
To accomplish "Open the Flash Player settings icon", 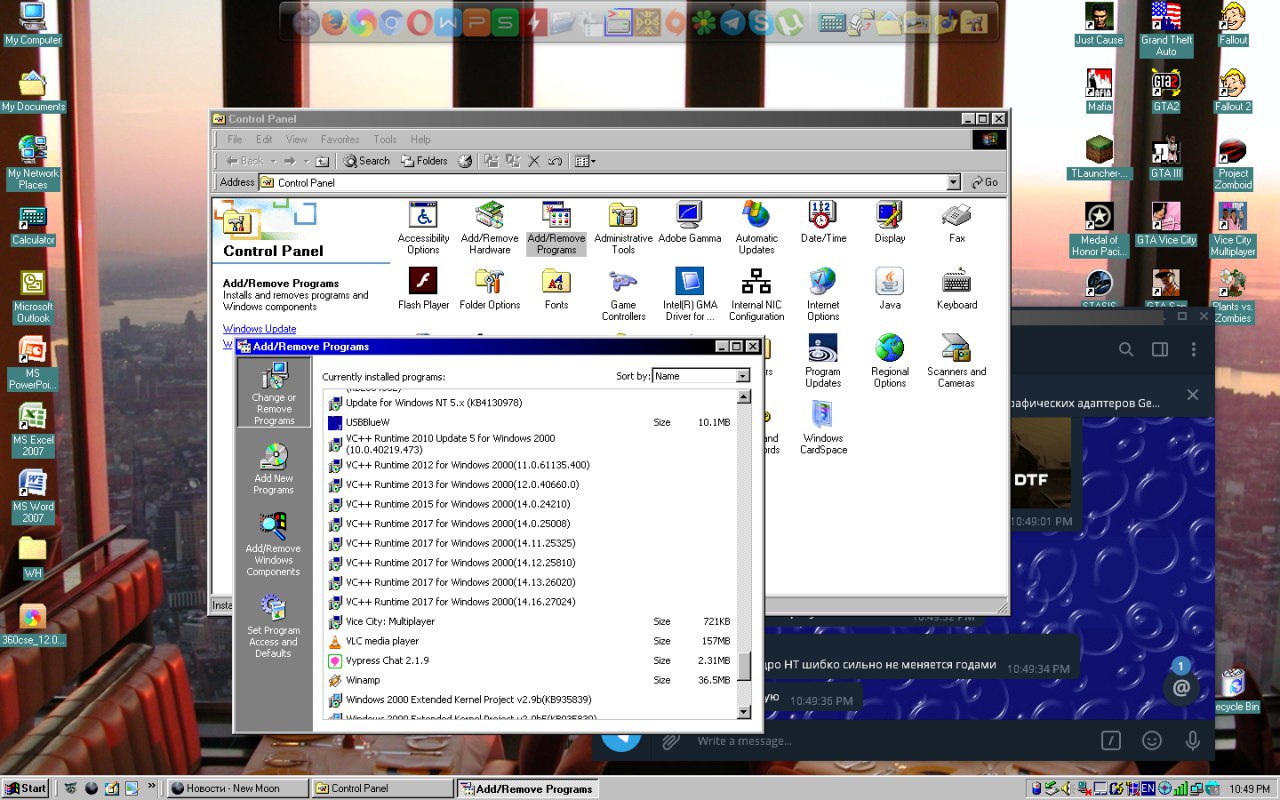I will 423,288.
